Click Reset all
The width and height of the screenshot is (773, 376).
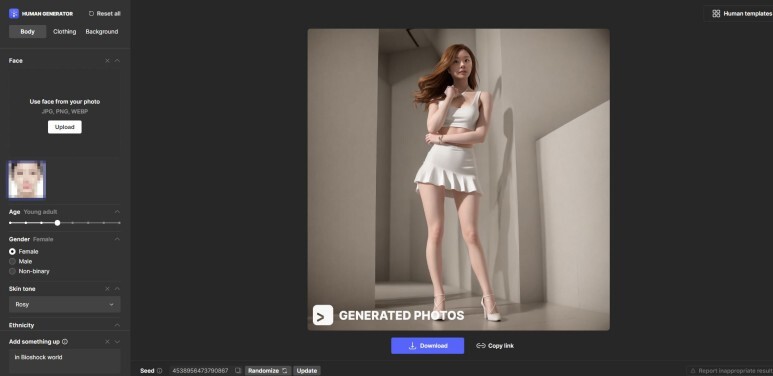click(x=105, y=14)
